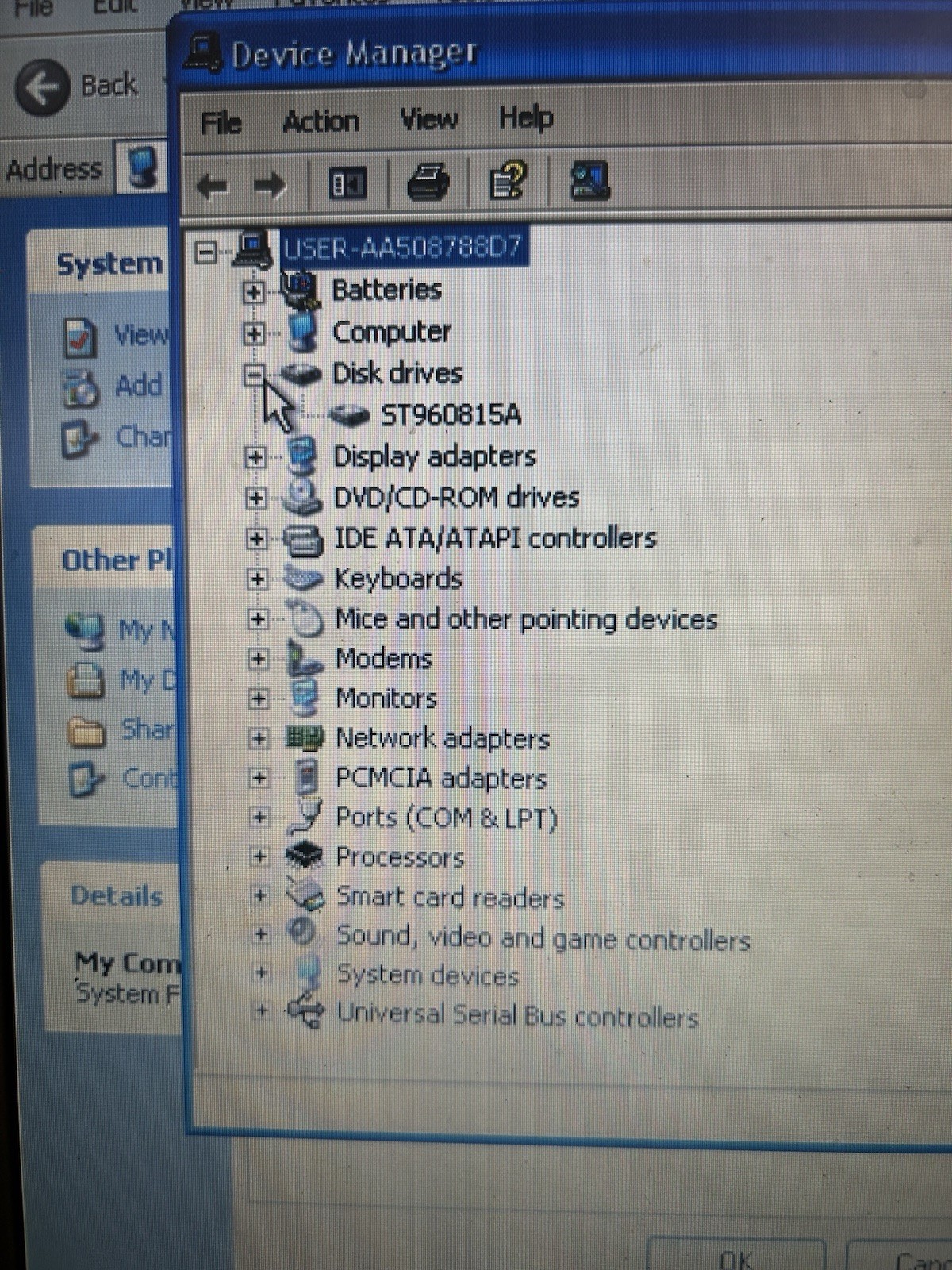Click the Ports (COM & LPT) icon
952x1270 pixels.
click(x=306, y=817)
